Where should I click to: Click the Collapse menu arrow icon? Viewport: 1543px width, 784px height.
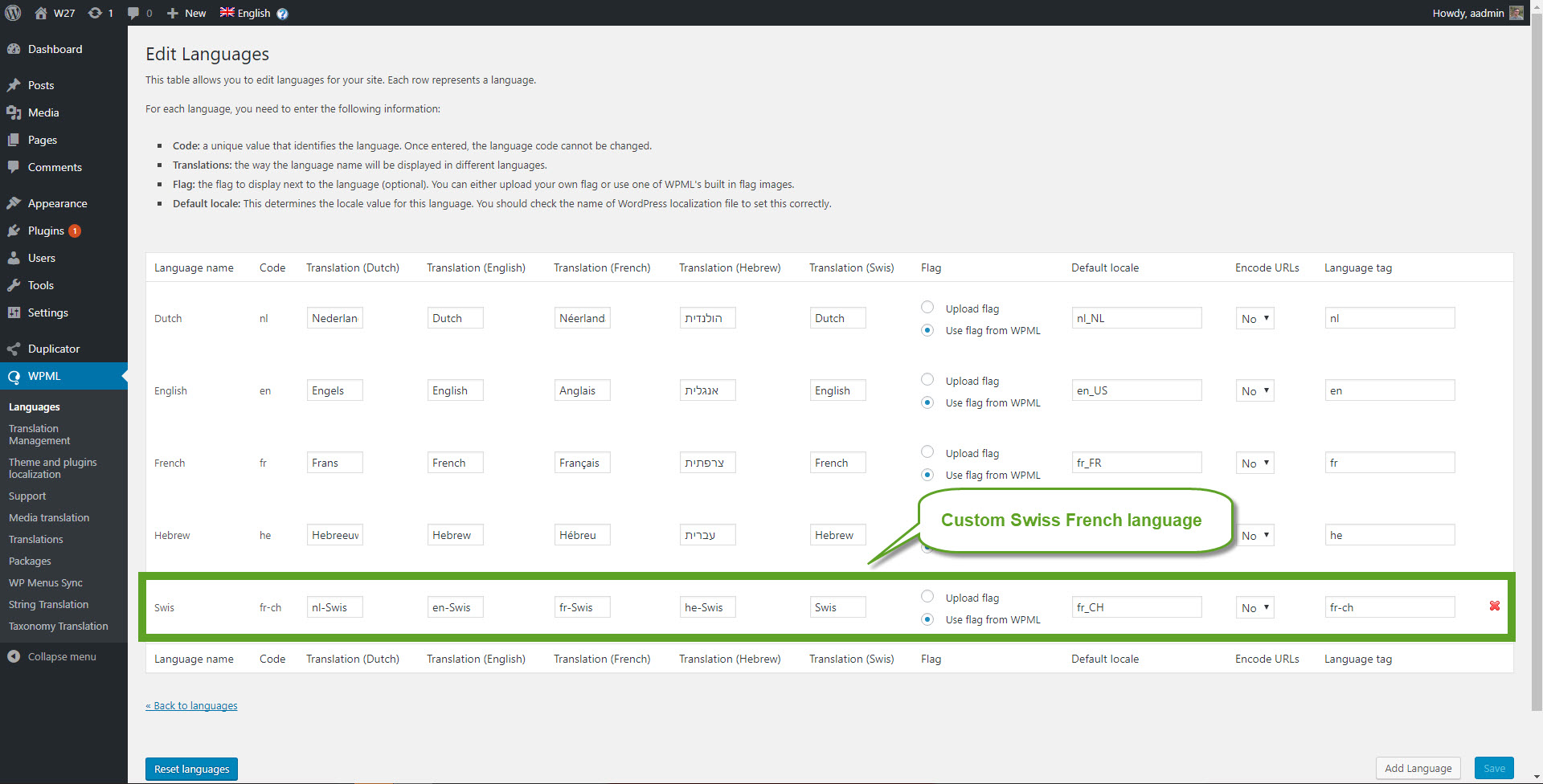coord(14,656)
